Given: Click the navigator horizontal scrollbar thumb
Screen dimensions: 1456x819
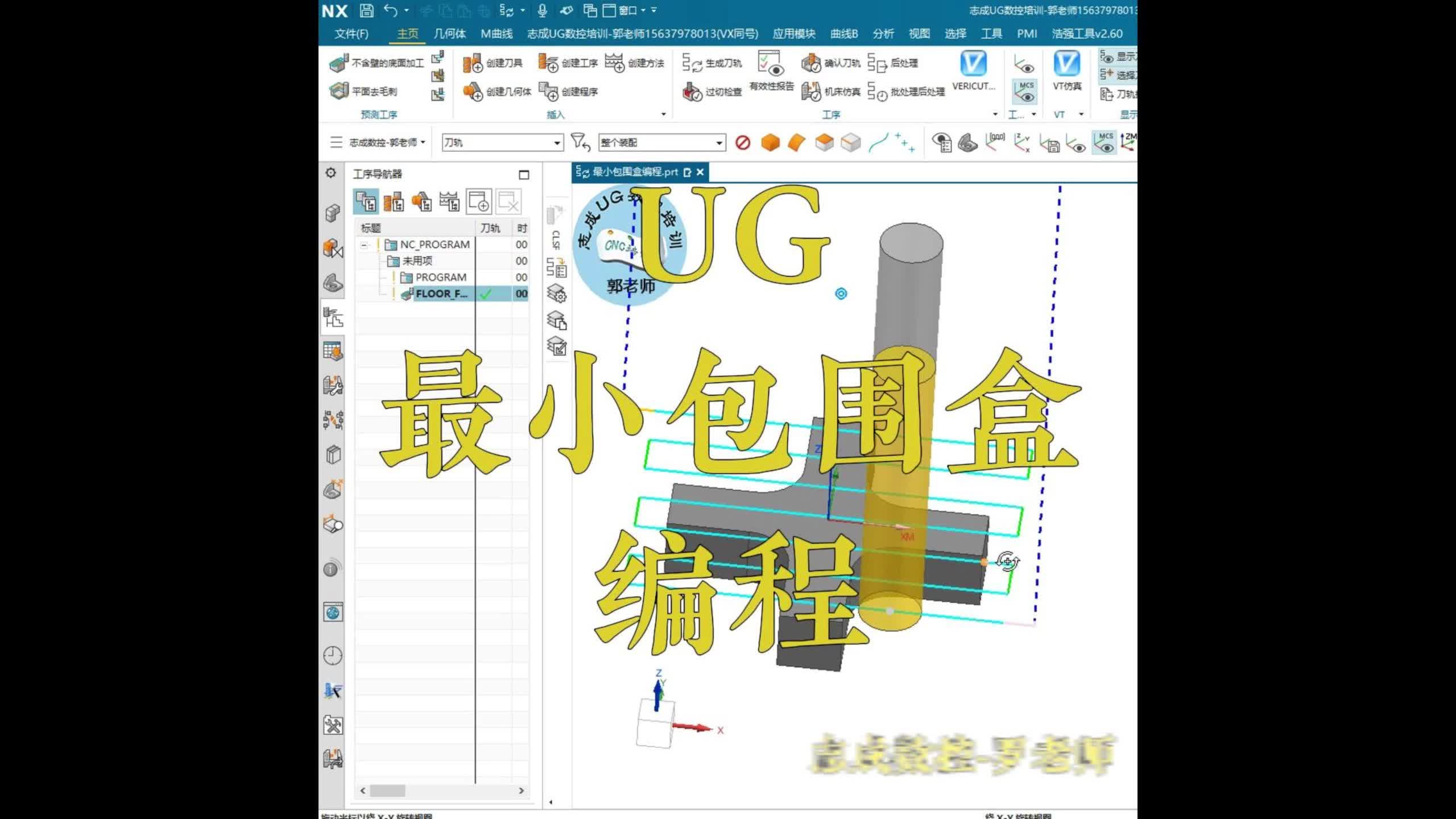Looking at the screenshot, I should pyautogui.click(x=387, y=791).
